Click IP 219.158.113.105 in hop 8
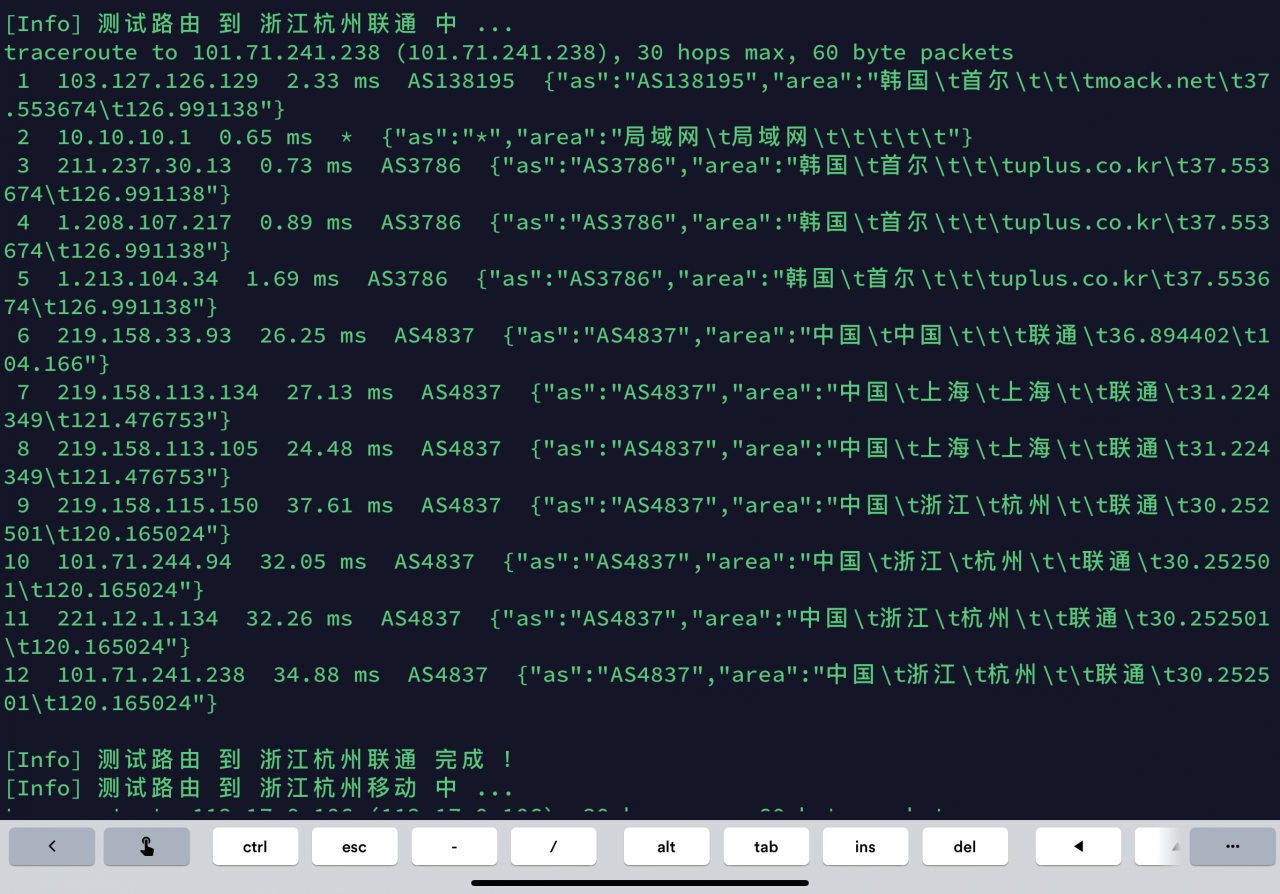Screen dimensions: 1280x894 157,449
